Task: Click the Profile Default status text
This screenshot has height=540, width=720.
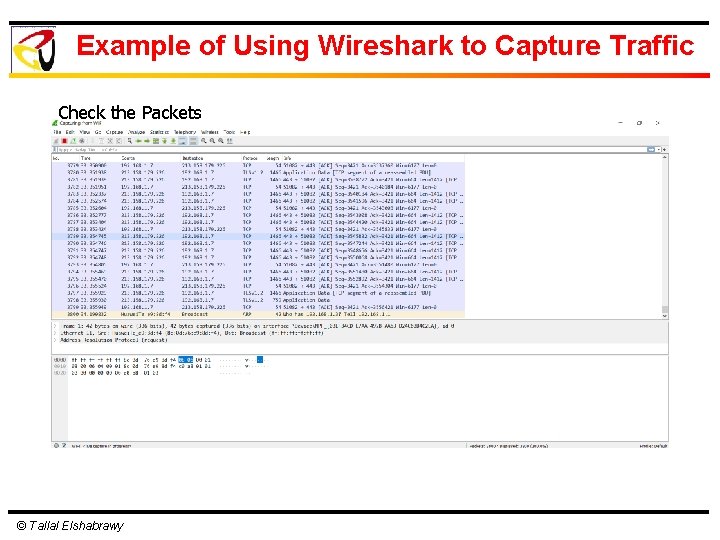Action: [653, 446]
